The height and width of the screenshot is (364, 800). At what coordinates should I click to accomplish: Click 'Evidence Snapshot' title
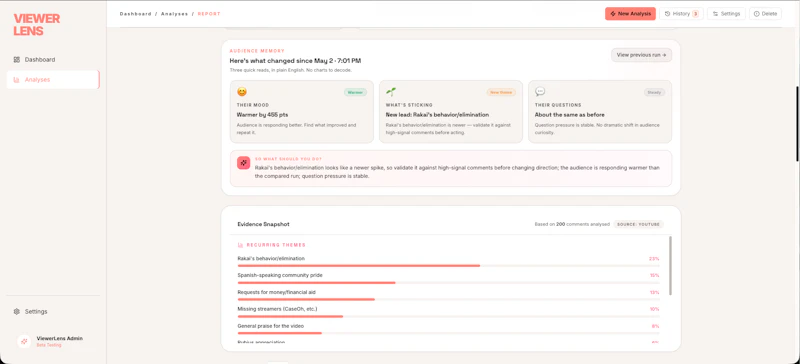pyautogui.click(x=263, y=224)
